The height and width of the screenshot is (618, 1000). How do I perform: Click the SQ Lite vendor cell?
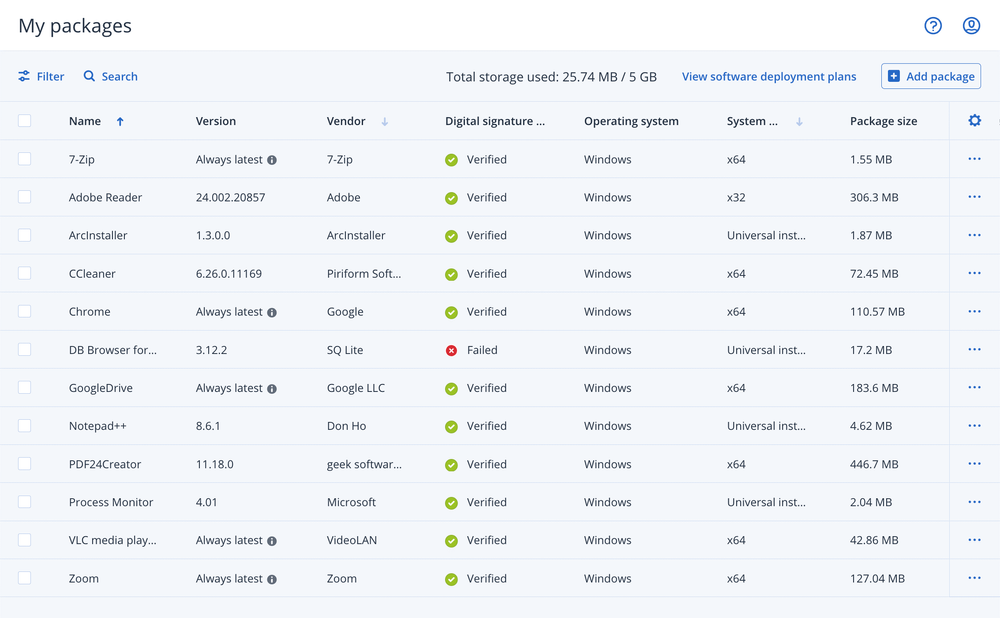coord(345,350)
